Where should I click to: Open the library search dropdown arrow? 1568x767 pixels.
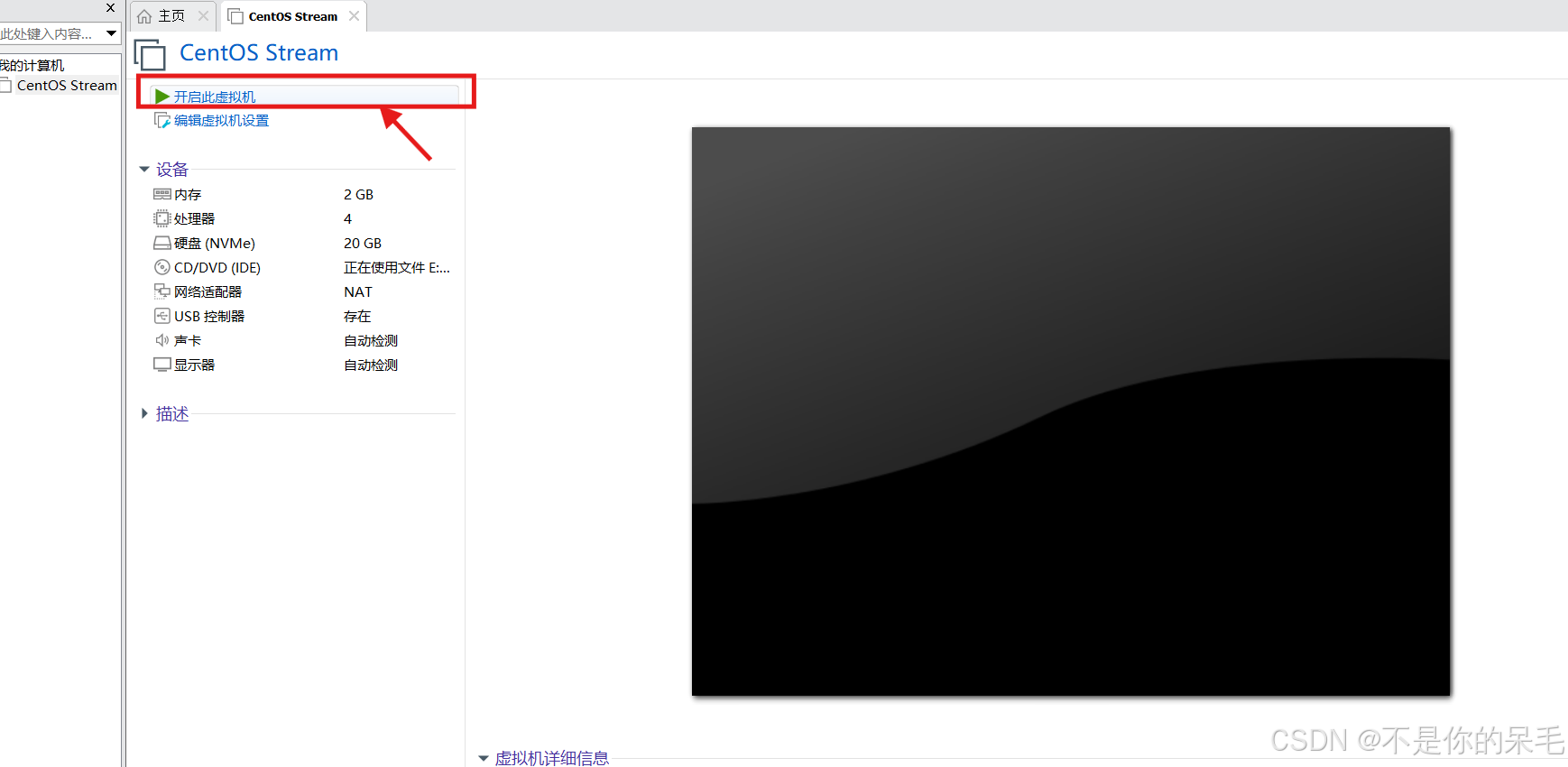click(112, 33)
